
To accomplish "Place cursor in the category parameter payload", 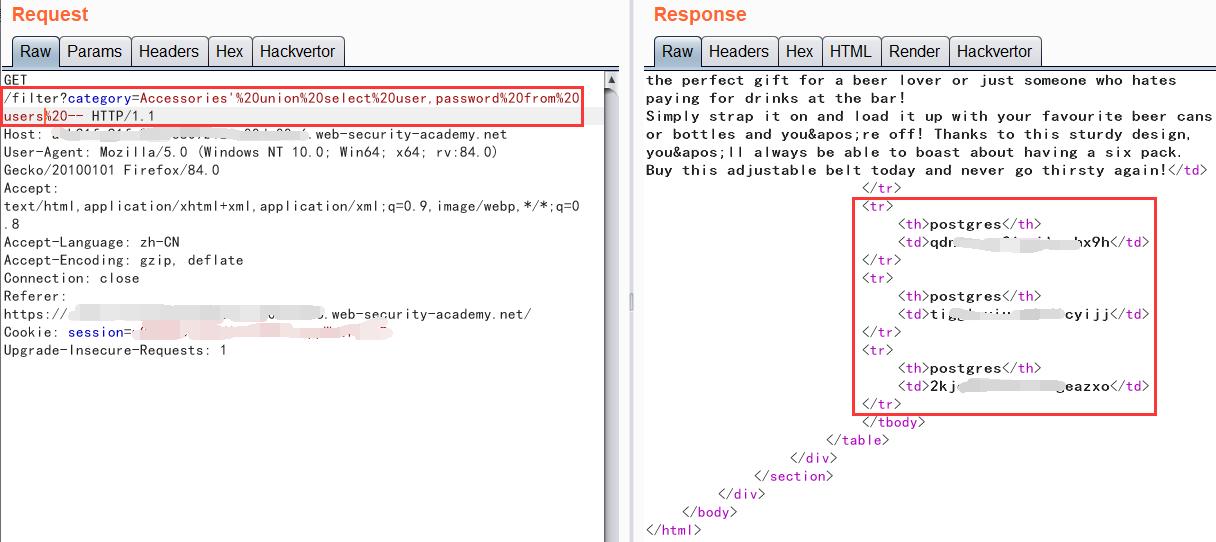I will [x=300, y=98].
